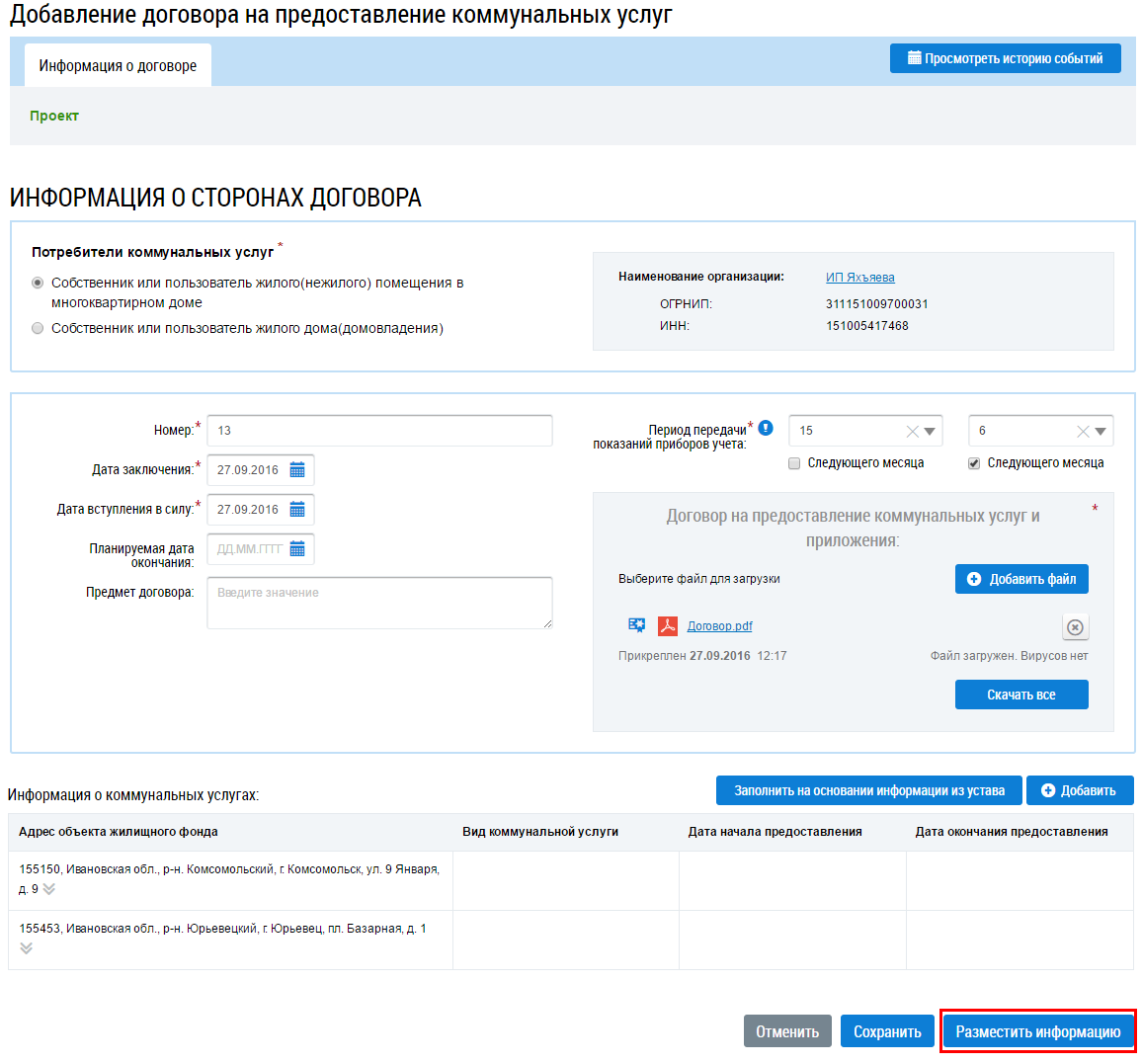Select multi-apartment building owner radio option
This screenshot has height=1064, width=1142.
(38, 283)
